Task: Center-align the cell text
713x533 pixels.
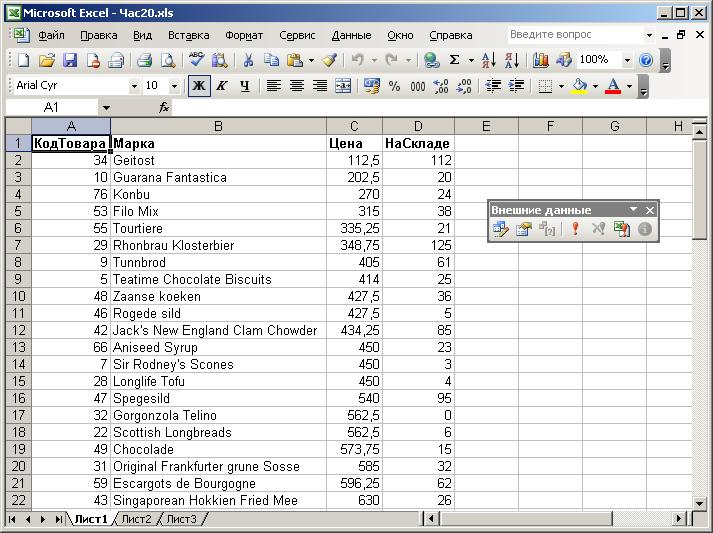Action: point(296,86)
